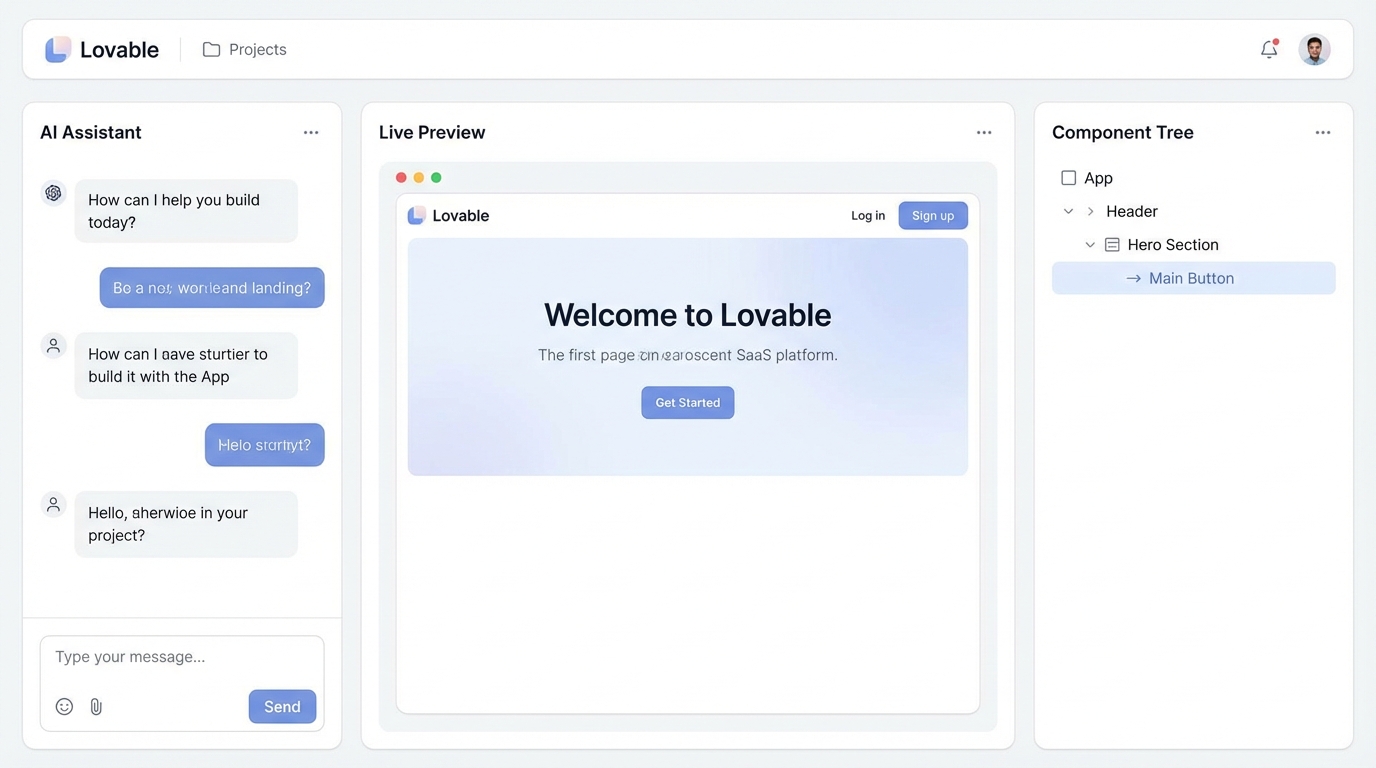
Task: Click the AI Assistant bot avatar icon
Action: 53,192
